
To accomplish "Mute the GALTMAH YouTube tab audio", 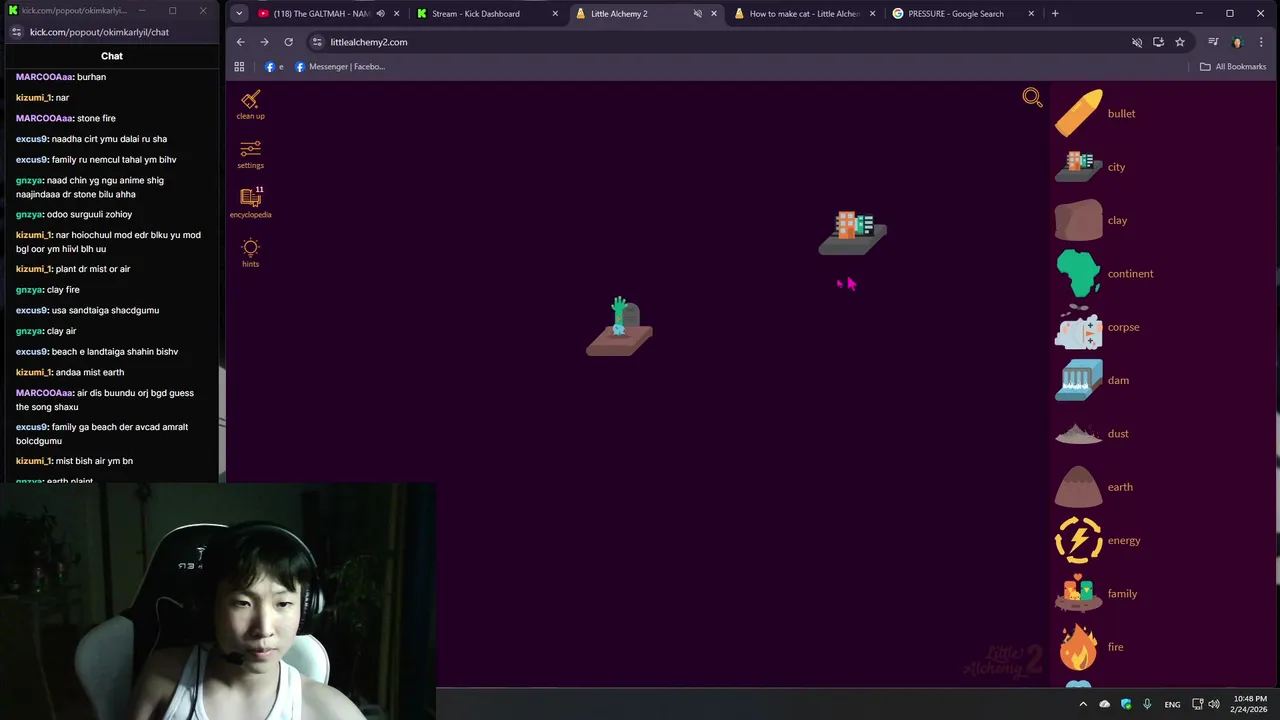I will (x=380, y=14).
